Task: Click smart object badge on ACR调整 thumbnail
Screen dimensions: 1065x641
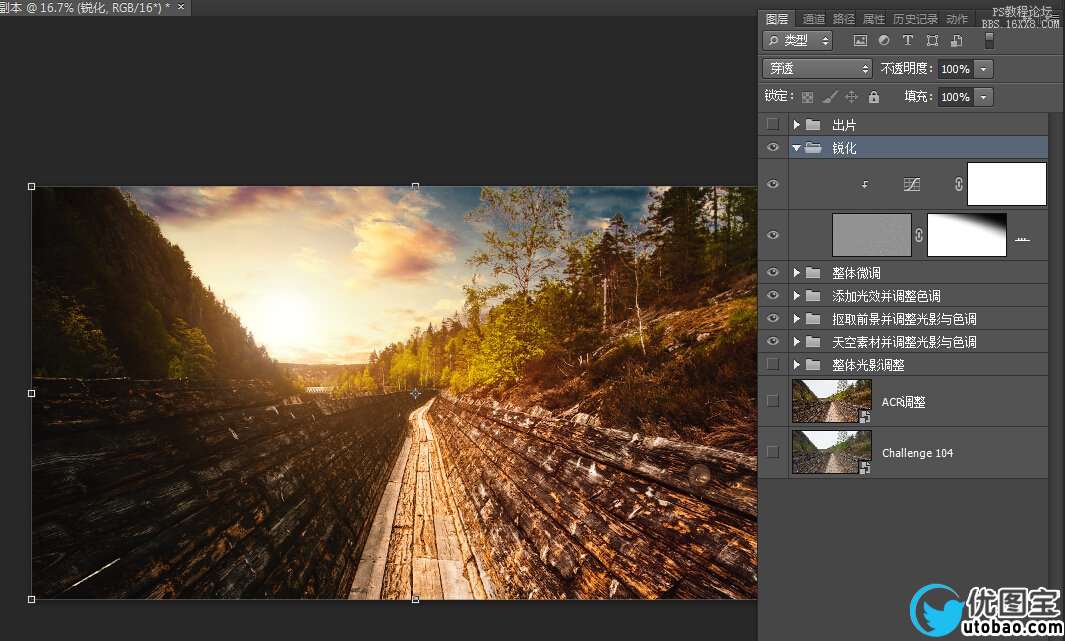Action: [x=865, y=416]
